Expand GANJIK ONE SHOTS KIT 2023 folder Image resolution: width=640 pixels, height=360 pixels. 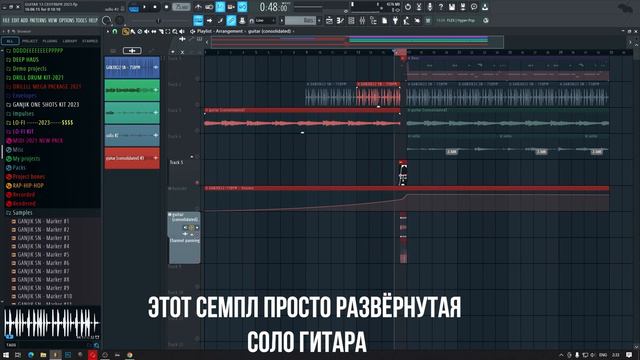pos(46,104)
